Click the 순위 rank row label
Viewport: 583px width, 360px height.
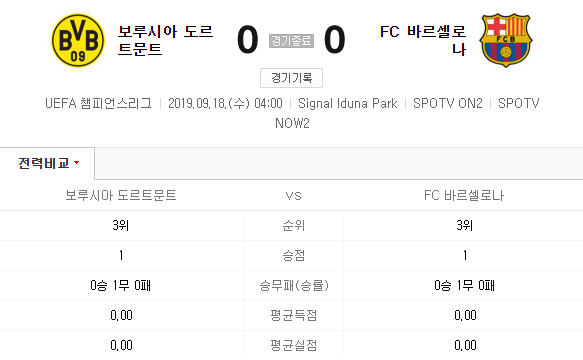(x=294, y=225)
